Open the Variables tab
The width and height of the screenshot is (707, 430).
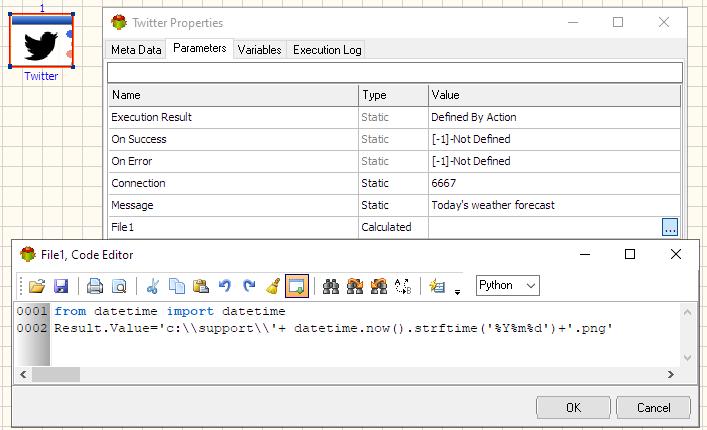pos(260,50)
